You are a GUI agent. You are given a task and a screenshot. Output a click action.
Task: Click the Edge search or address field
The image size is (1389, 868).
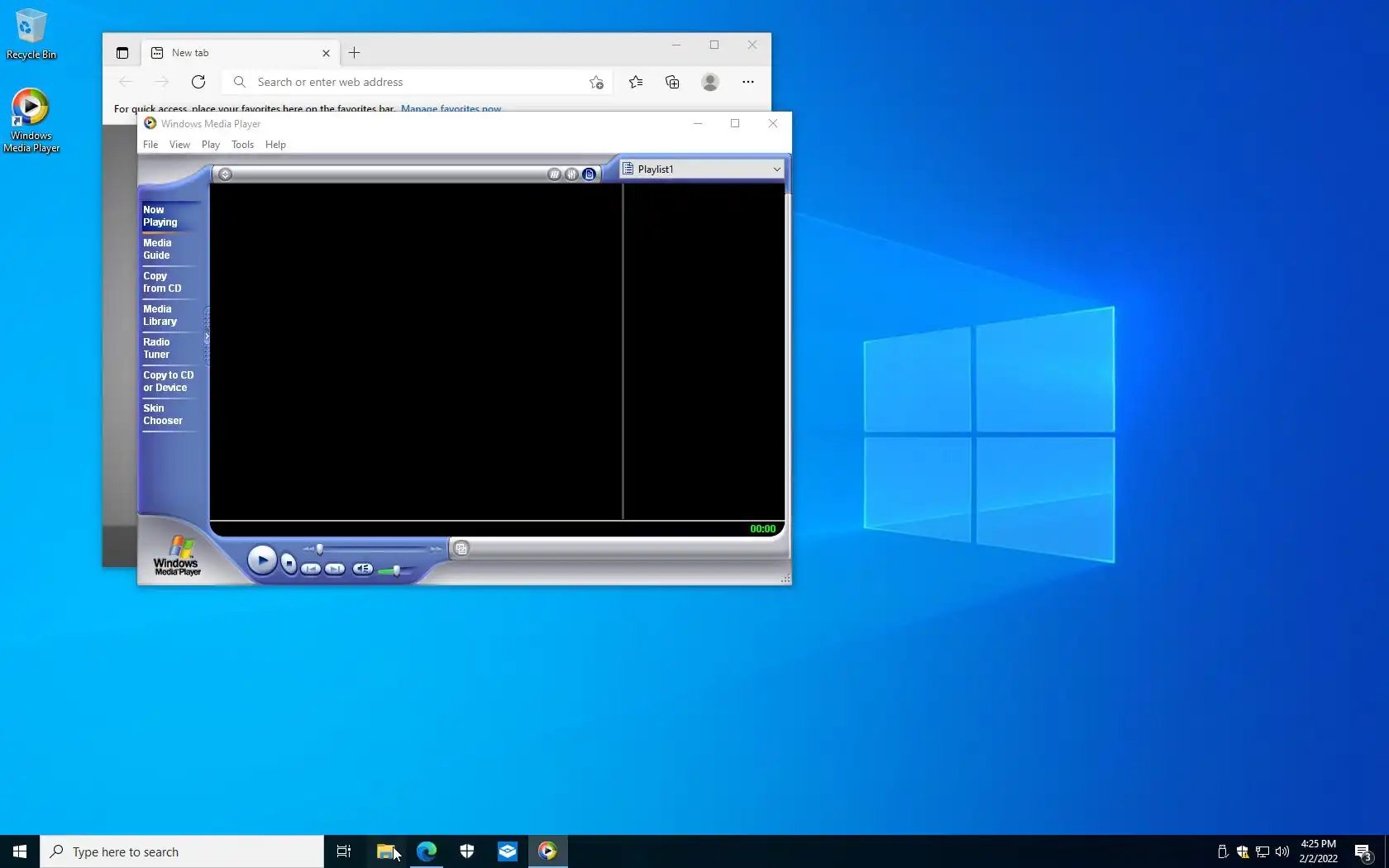coord(417,82)
